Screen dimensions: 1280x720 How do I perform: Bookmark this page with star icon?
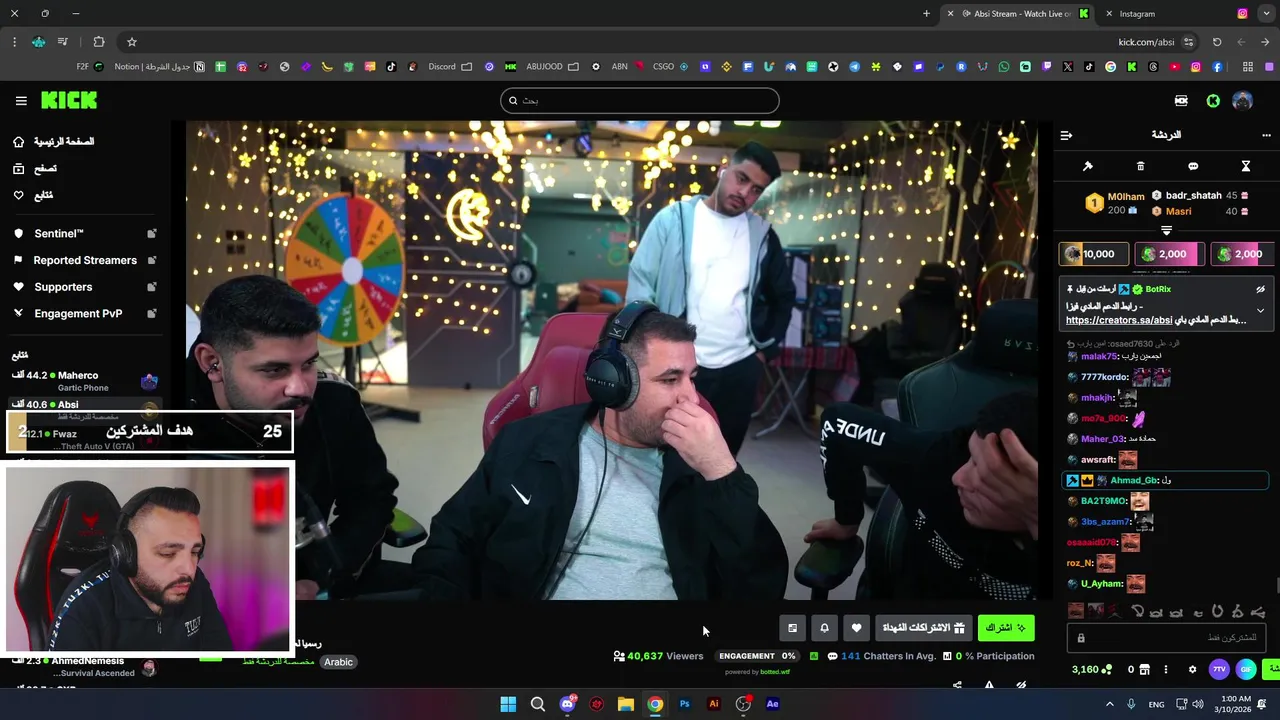coord(131,42)
